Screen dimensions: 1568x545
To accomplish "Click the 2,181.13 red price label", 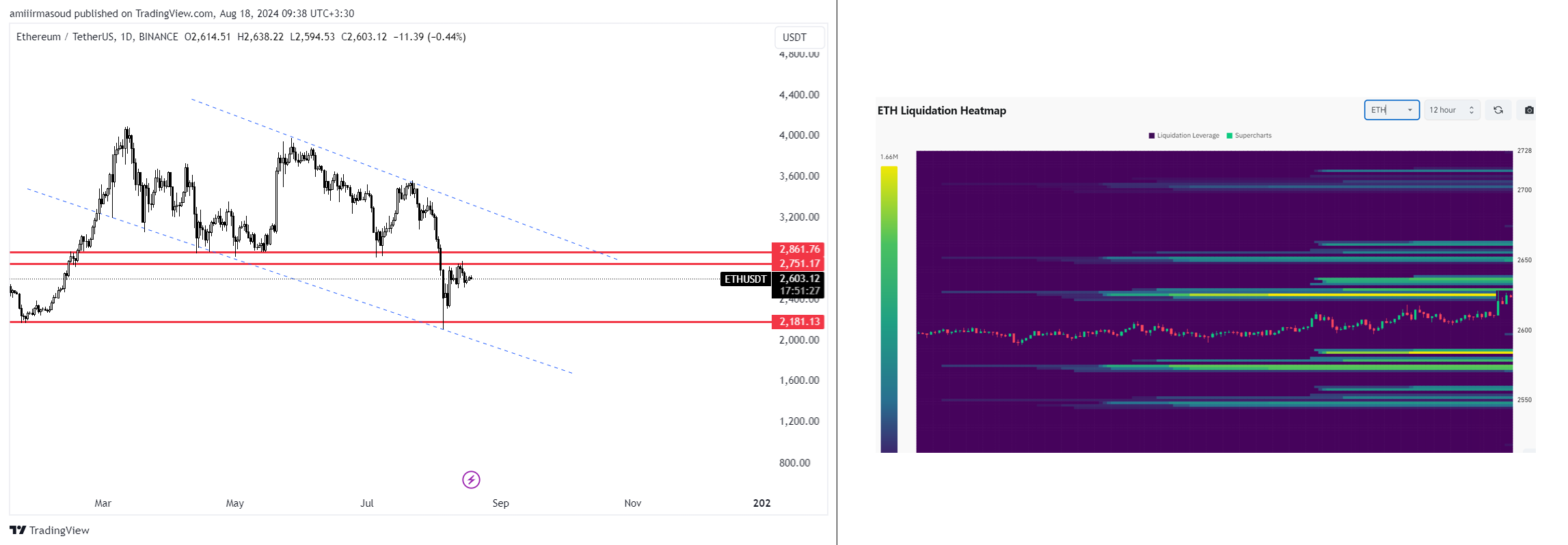I will pos(798,322).
